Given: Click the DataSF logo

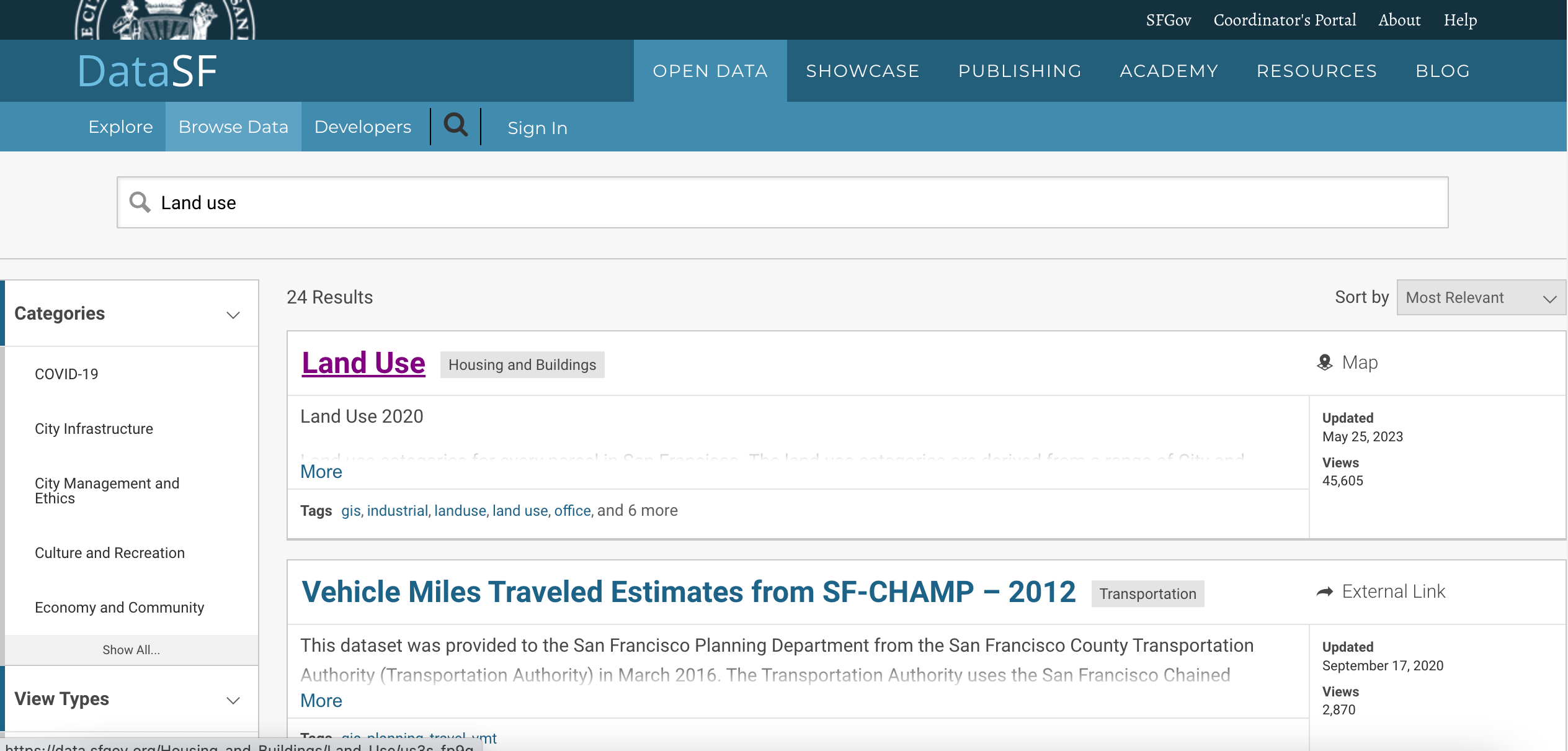Looking at the screenshot, I should pyautogui.click(x=147, y=71).
